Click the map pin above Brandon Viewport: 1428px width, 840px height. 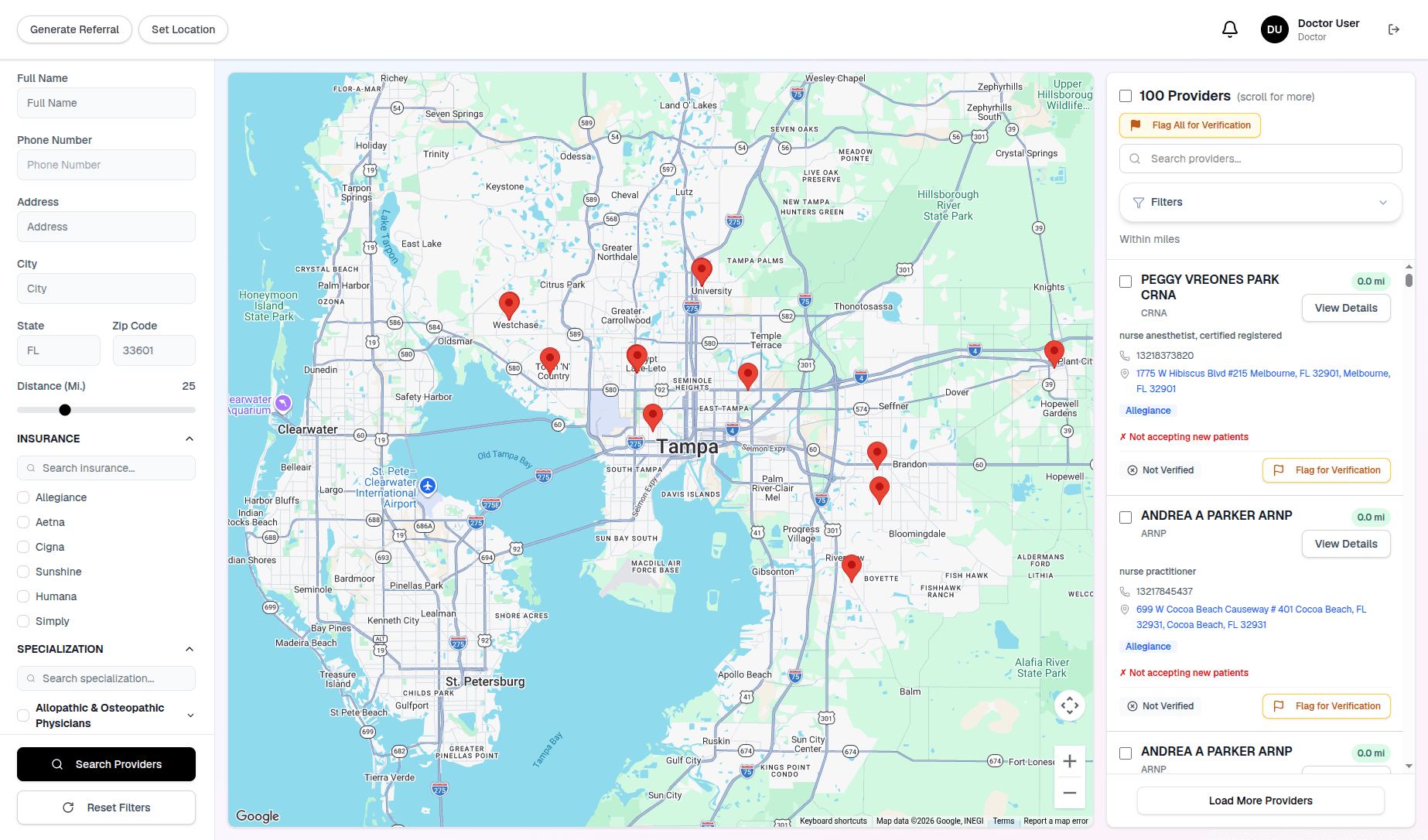click(x=877, y=455)
